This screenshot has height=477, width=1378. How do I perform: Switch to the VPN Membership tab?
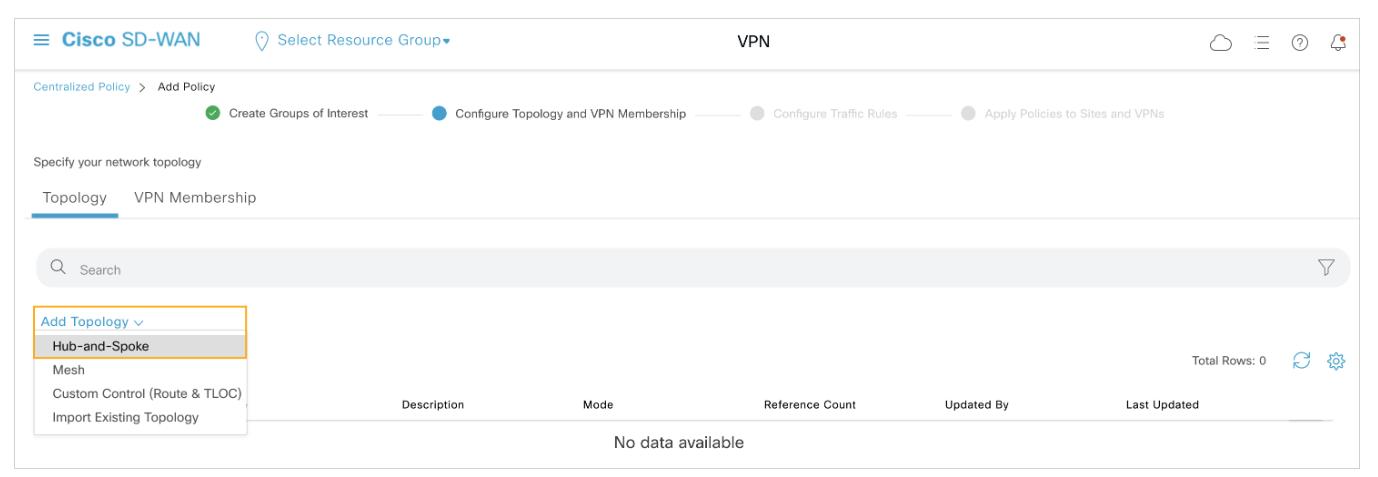[195, 197]
